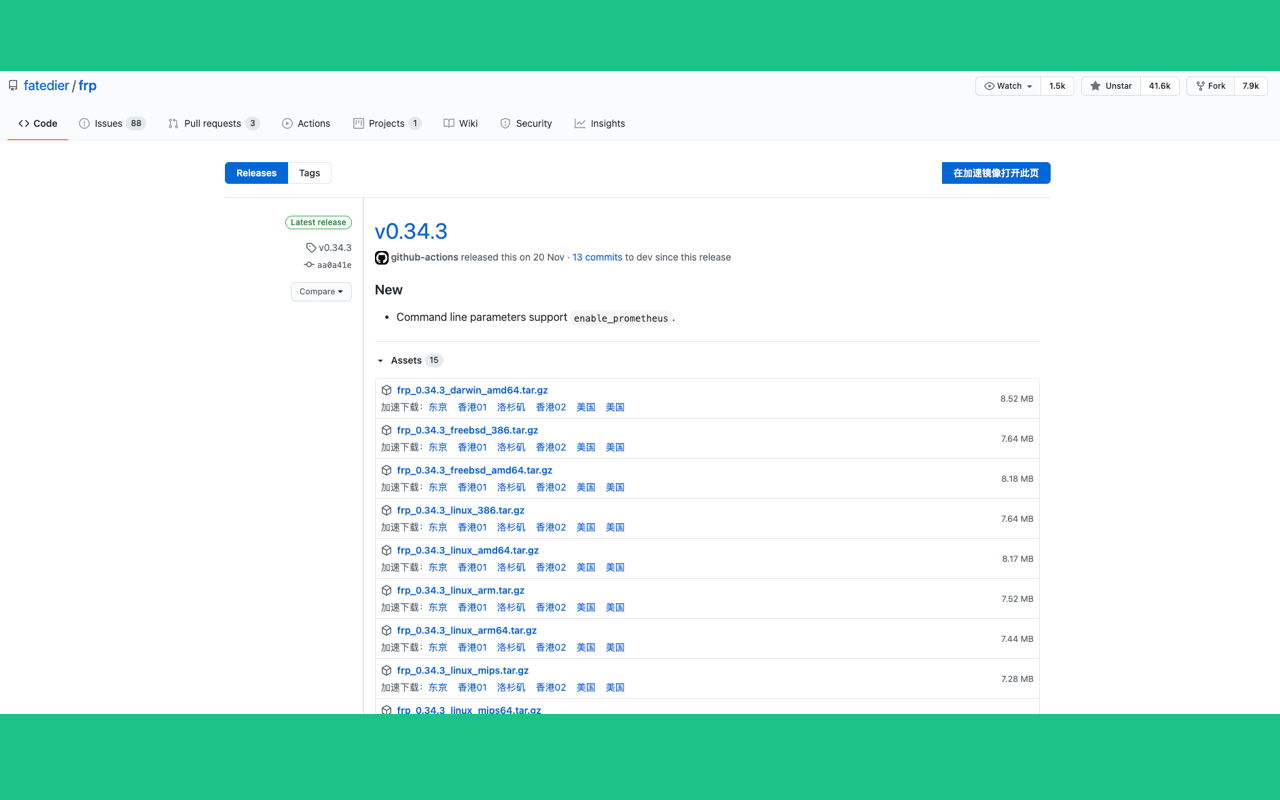Screen dimensions: 1280x800
Task: Fork the repository
Action: coord(1210,86)
